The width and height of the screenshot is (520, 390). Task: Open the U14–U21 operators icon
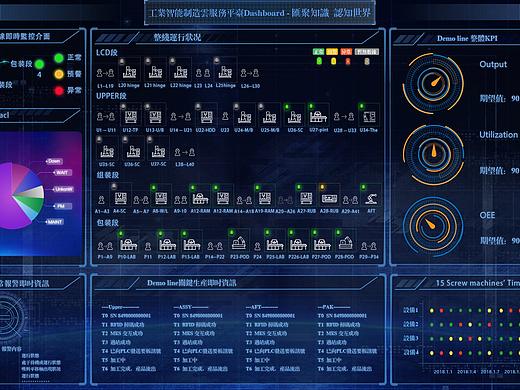pyautogui.click(x=181, y=117)
